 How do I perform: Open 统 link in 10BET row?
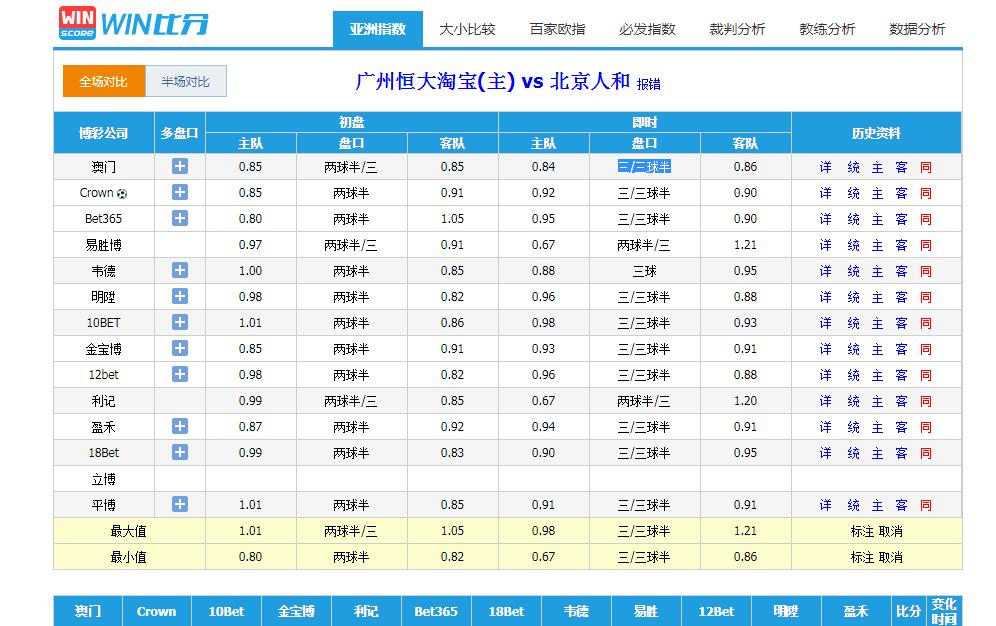[853, 323]
